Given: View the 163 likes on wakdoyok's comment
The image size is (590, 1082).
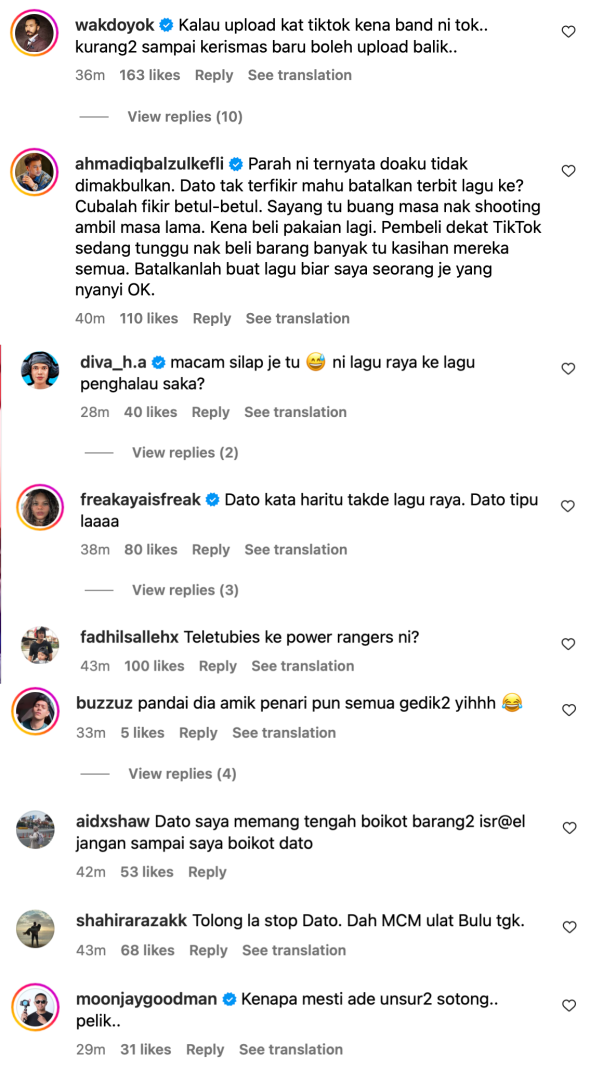Looking at the screenshot, I should 149,75.
